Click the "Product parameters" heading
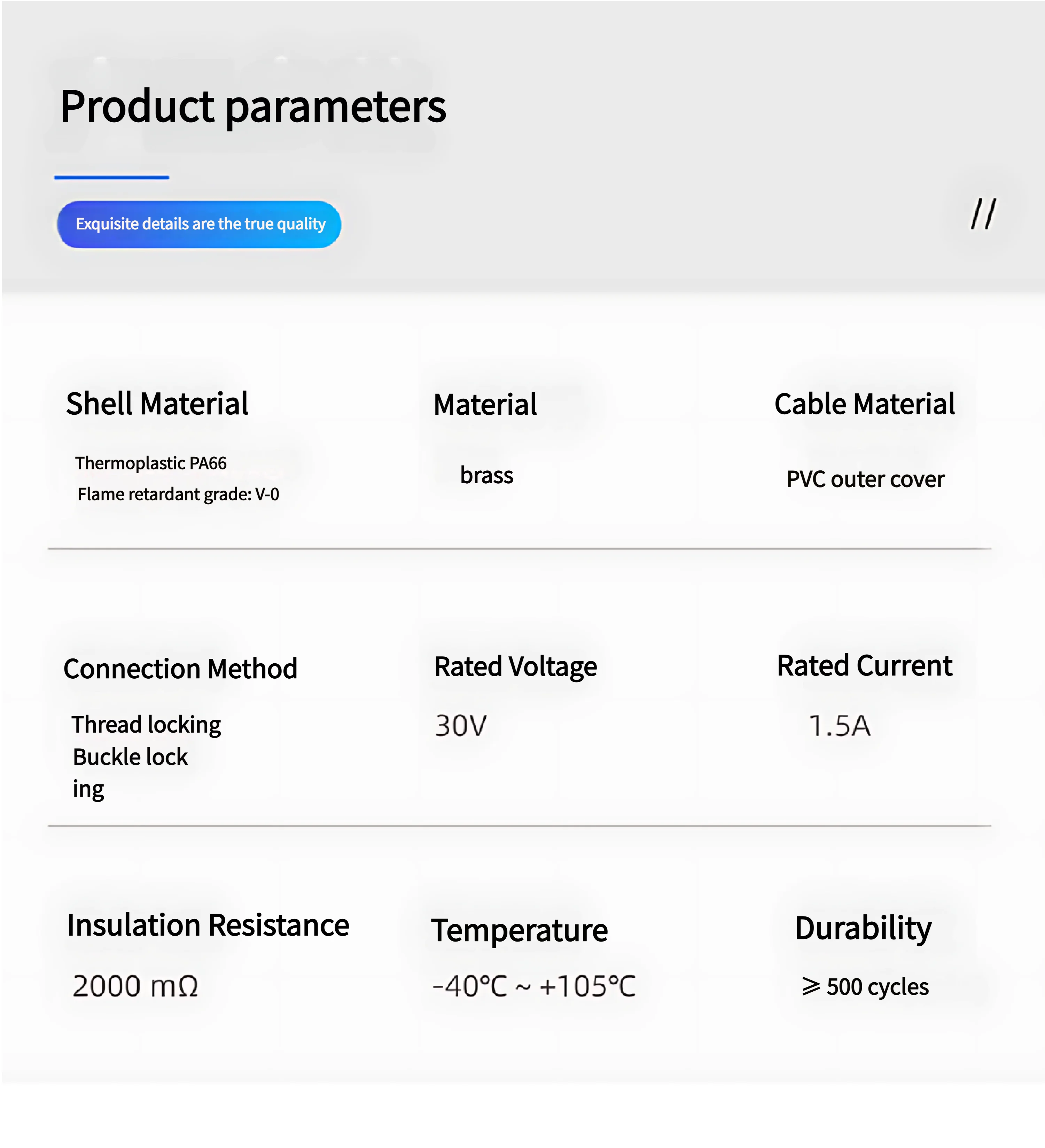1045x1148 pixels. (x=253, y=107)
